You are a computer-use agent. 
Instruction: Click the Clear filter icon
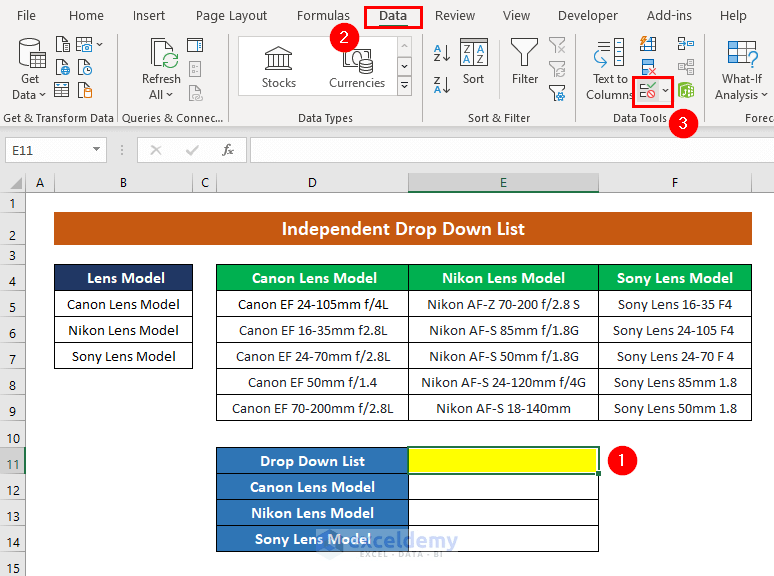[x=557, y=45]
